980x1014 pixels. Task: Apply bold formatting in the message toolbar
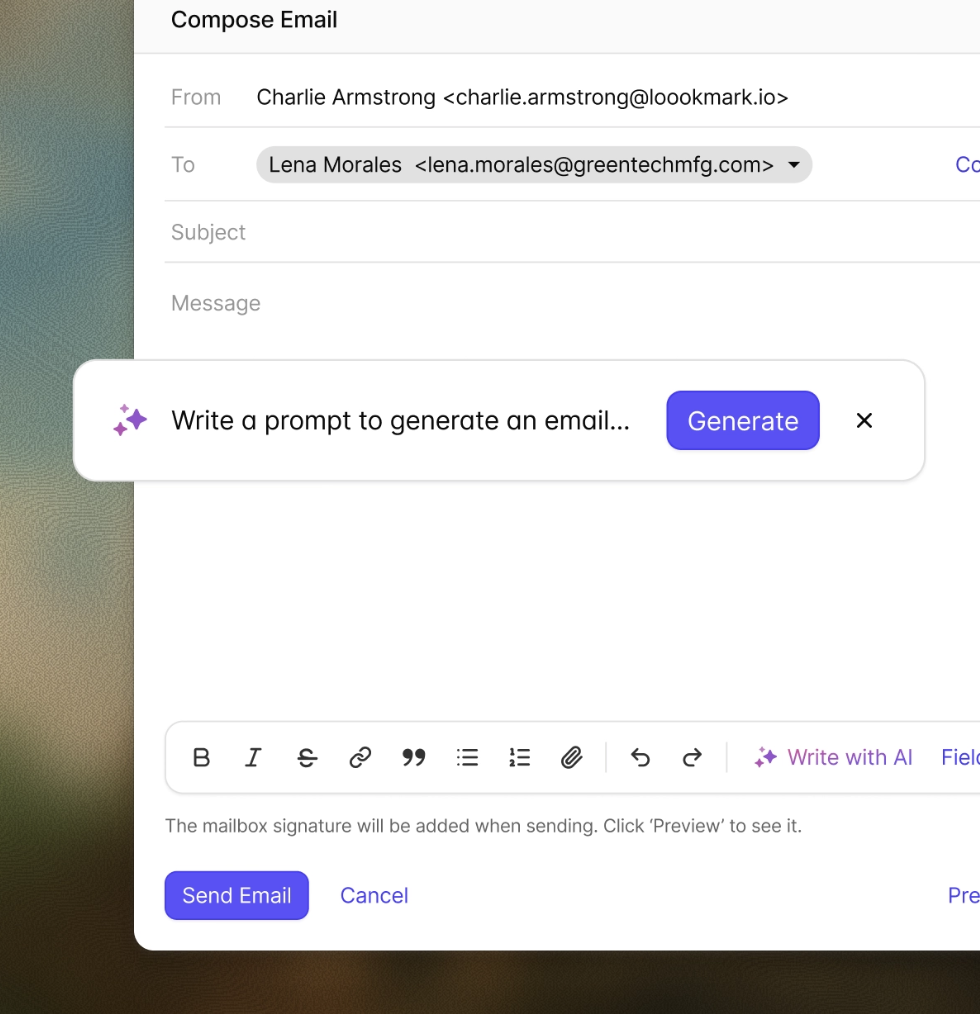point(201,757)
